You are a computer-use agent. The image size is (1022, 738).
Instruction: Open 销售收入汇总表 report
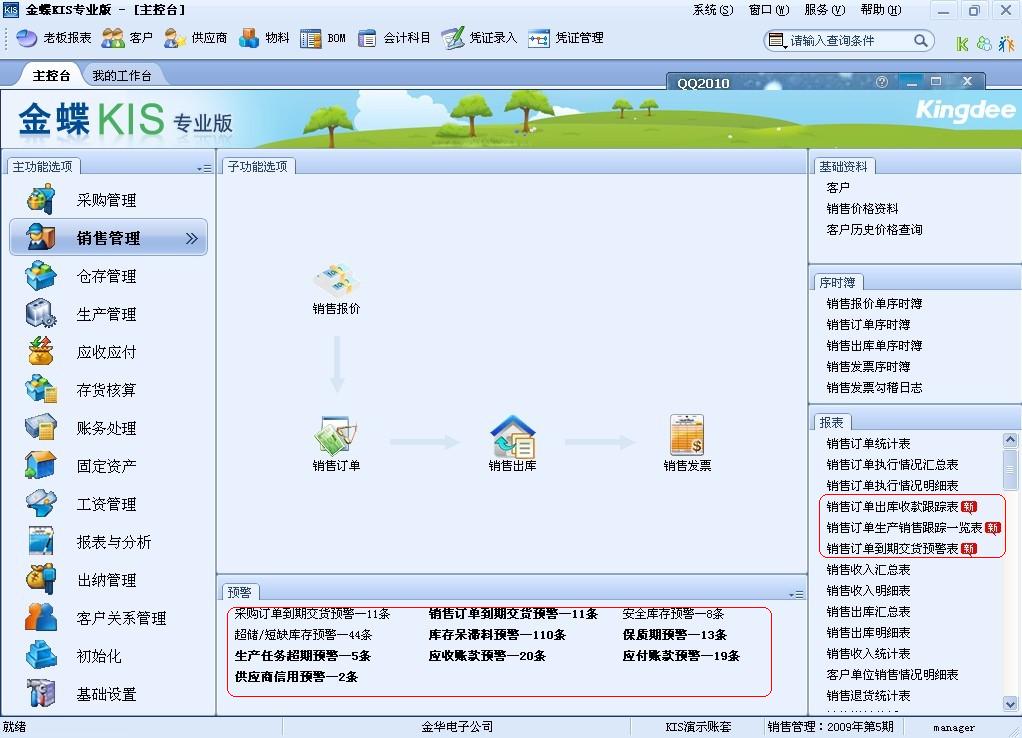868,569
